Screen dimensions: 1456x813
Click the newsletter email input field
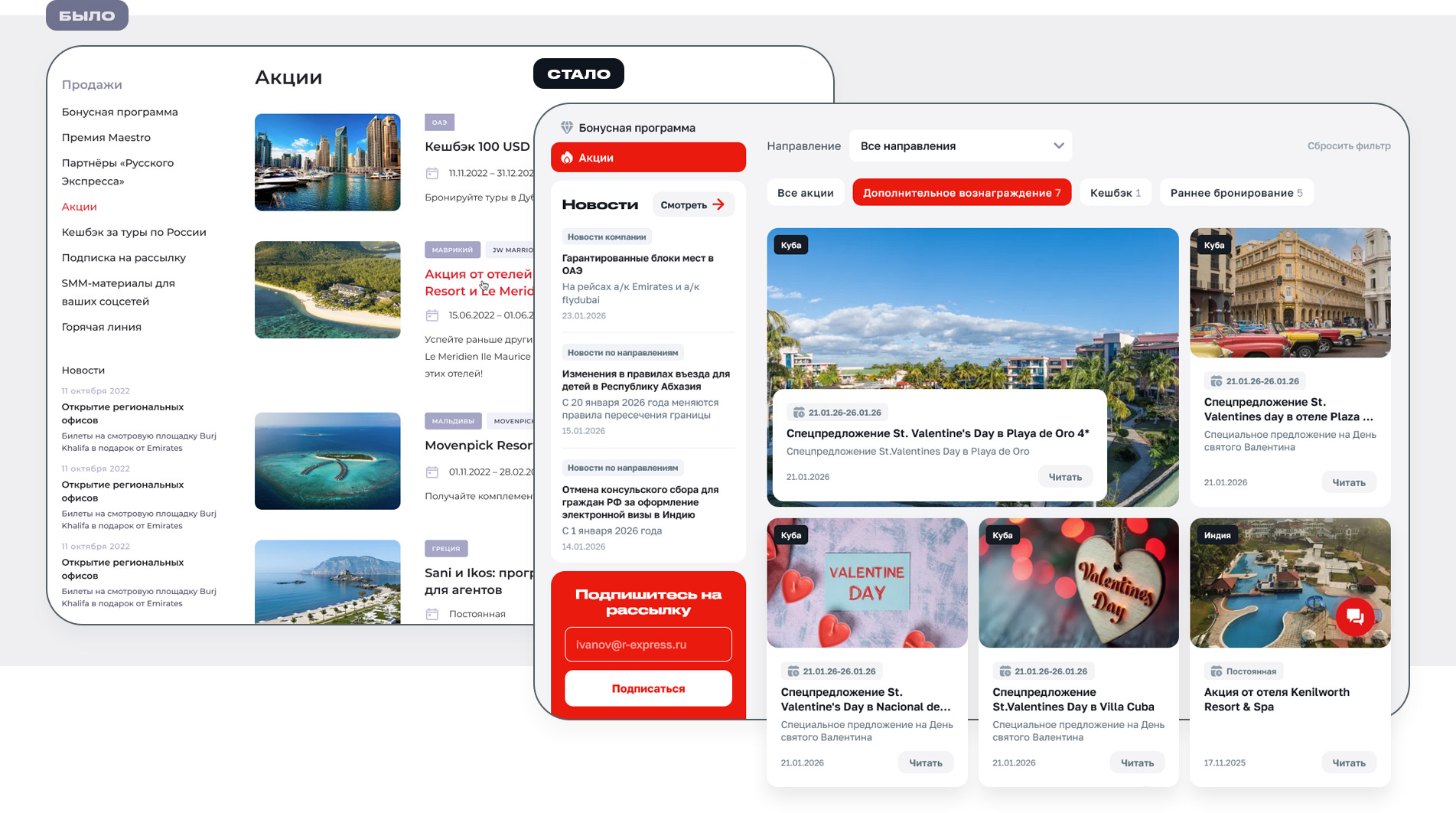648,645
